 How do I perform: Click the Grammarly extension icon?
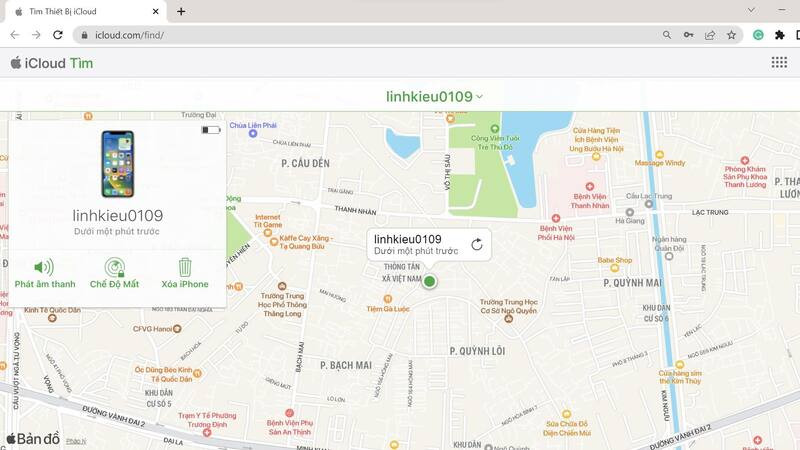758,34
